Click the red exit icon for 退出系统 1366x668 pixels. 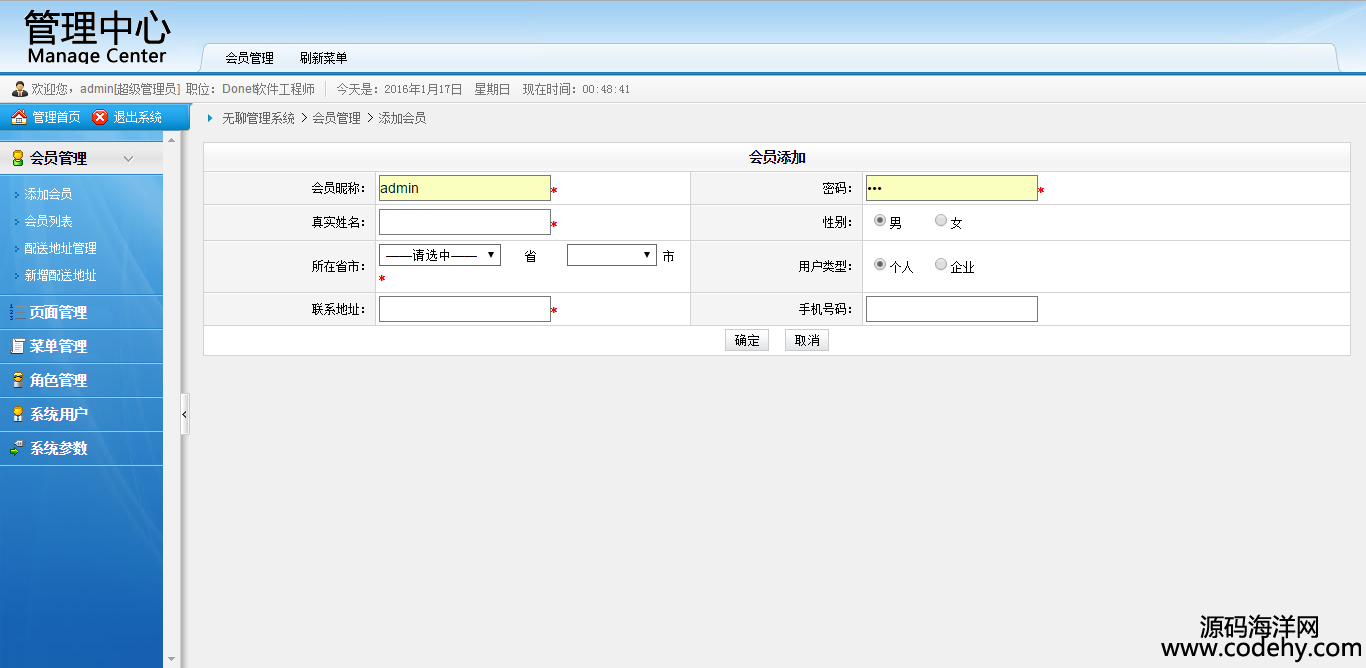point(100,118)
